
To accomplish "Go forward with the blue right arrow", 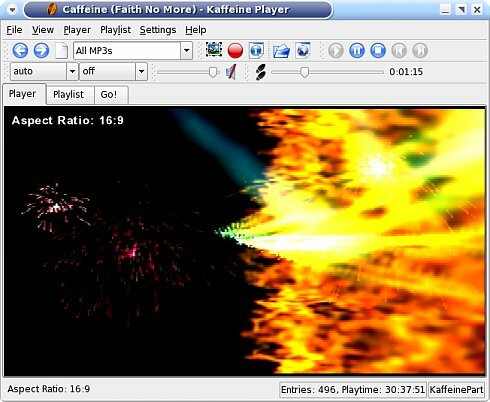I will coord(41,51).
